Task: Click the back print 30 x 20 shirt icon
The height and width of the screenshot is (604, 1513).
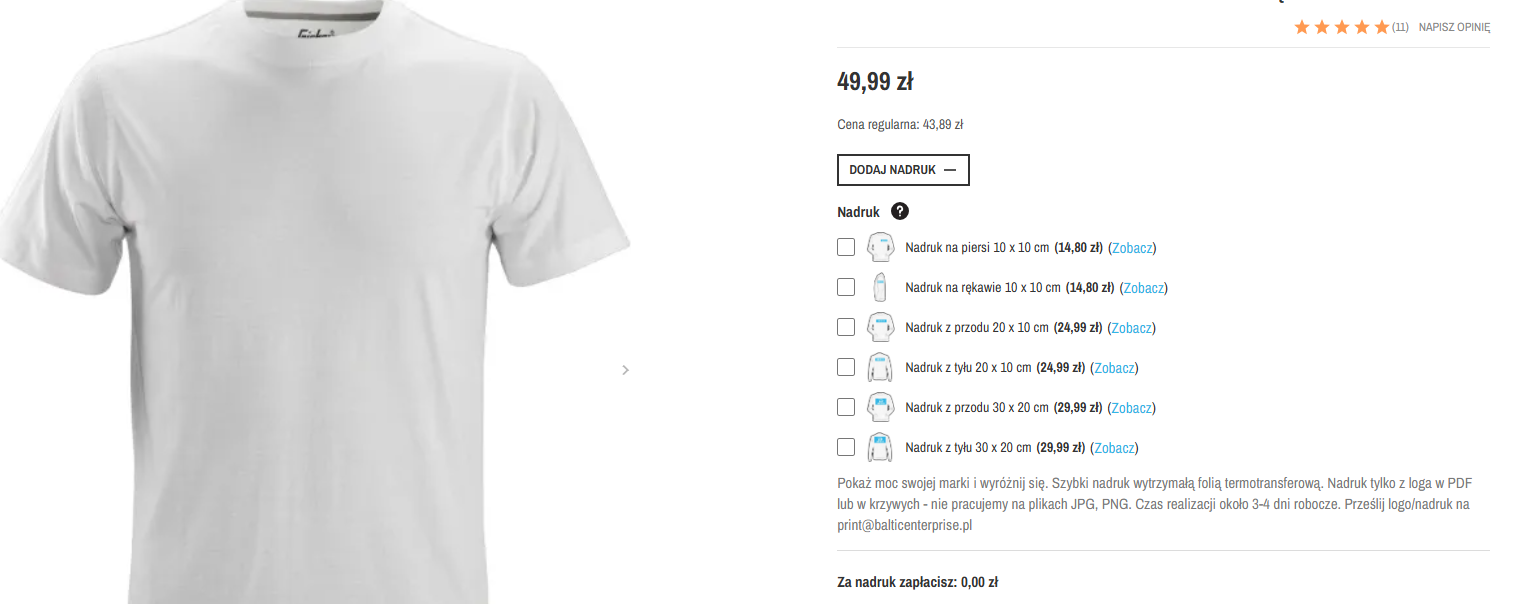Action: click(x=879, y=447)
